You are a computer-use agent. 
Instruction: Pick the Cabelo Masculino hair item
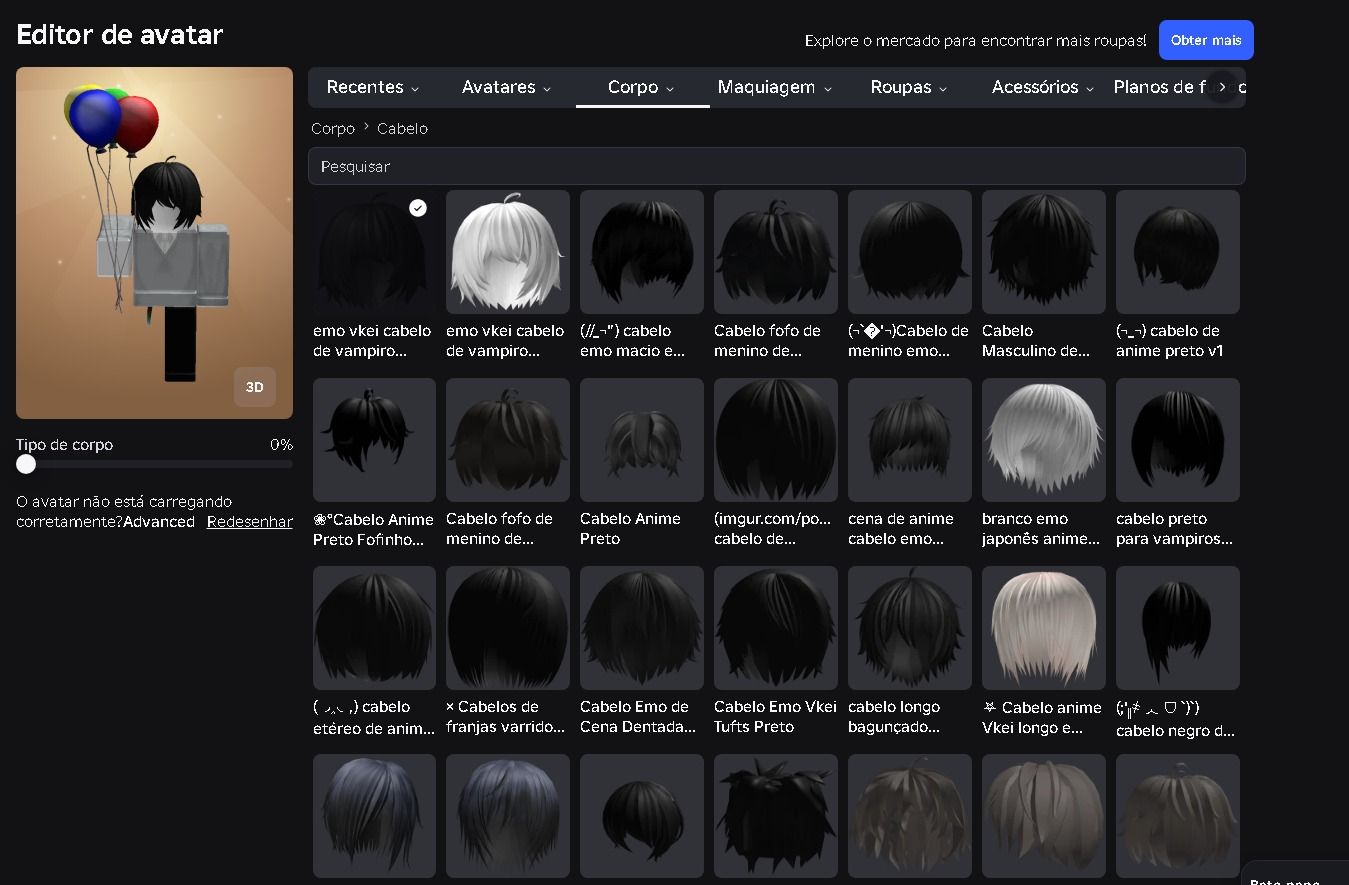(1044, 252)
